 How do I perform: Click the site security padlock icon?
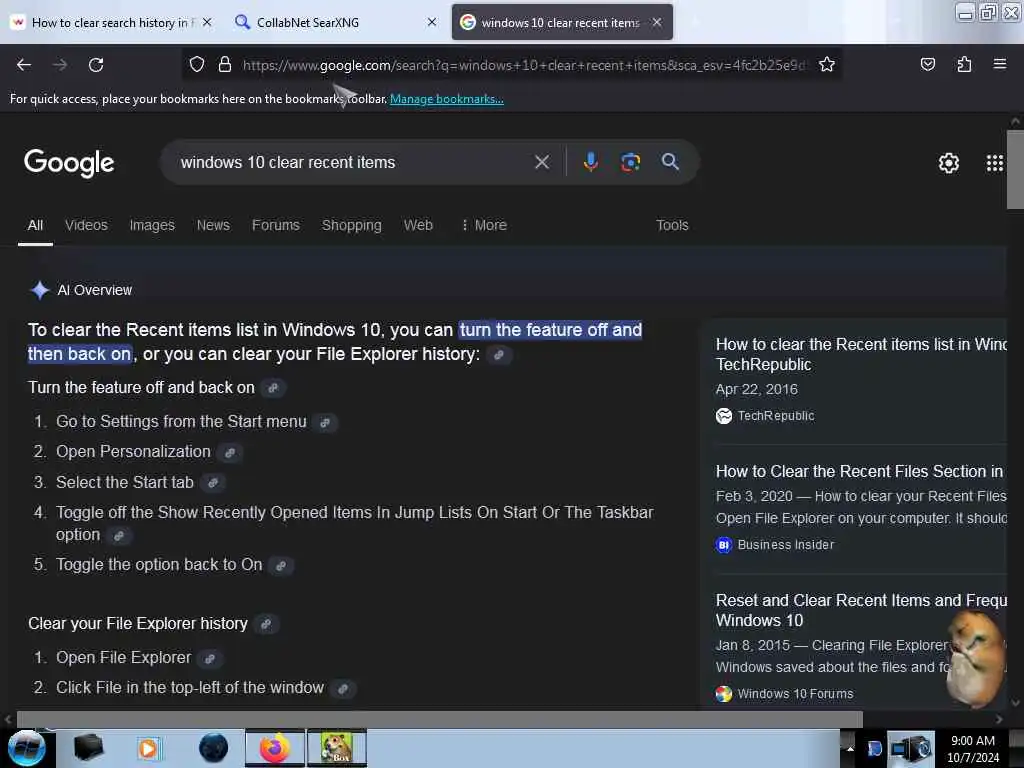click(225, 65)
